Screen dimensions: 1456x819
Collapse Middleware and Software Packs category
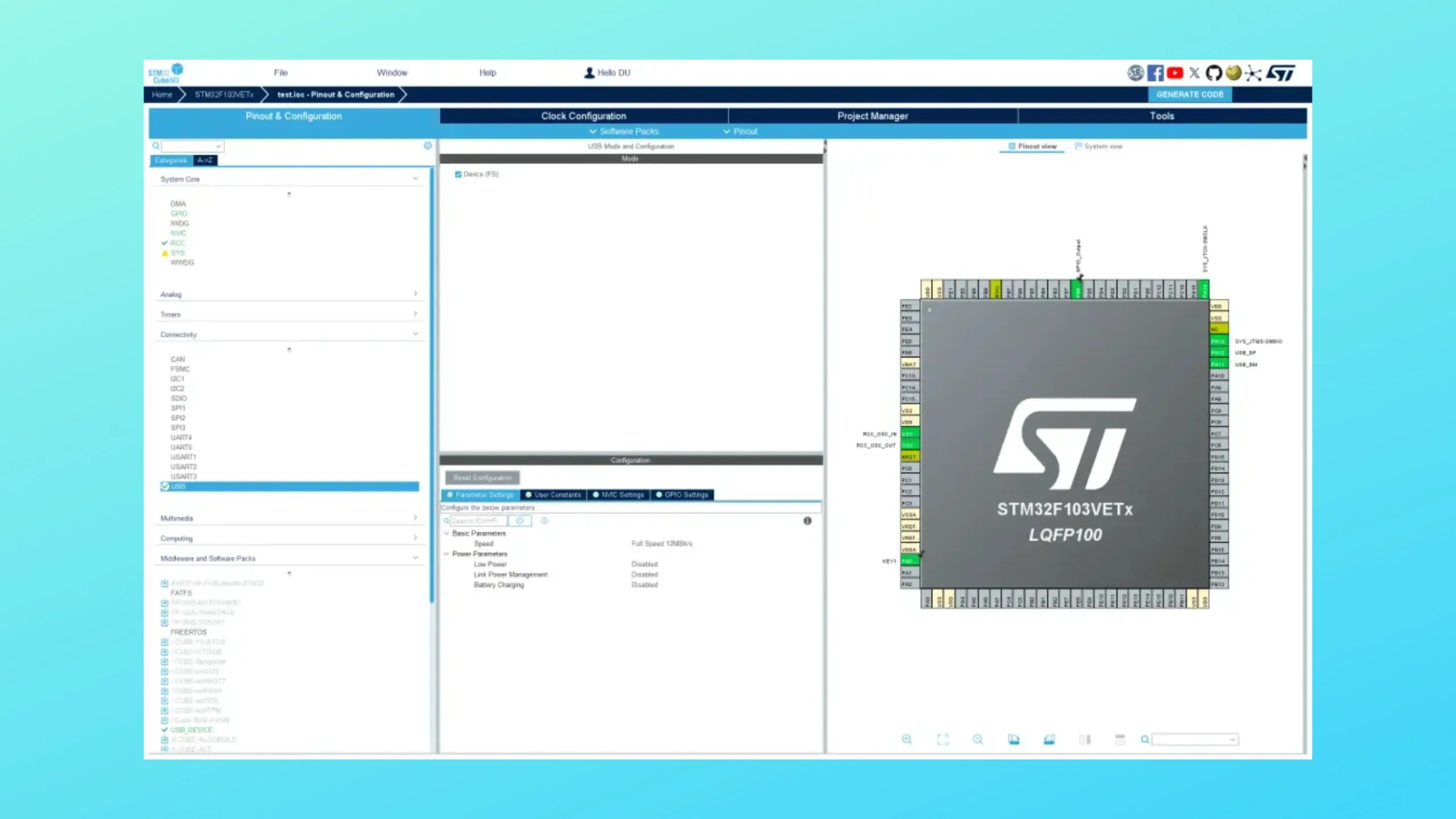pyautogui.click(x=415, y=559)
